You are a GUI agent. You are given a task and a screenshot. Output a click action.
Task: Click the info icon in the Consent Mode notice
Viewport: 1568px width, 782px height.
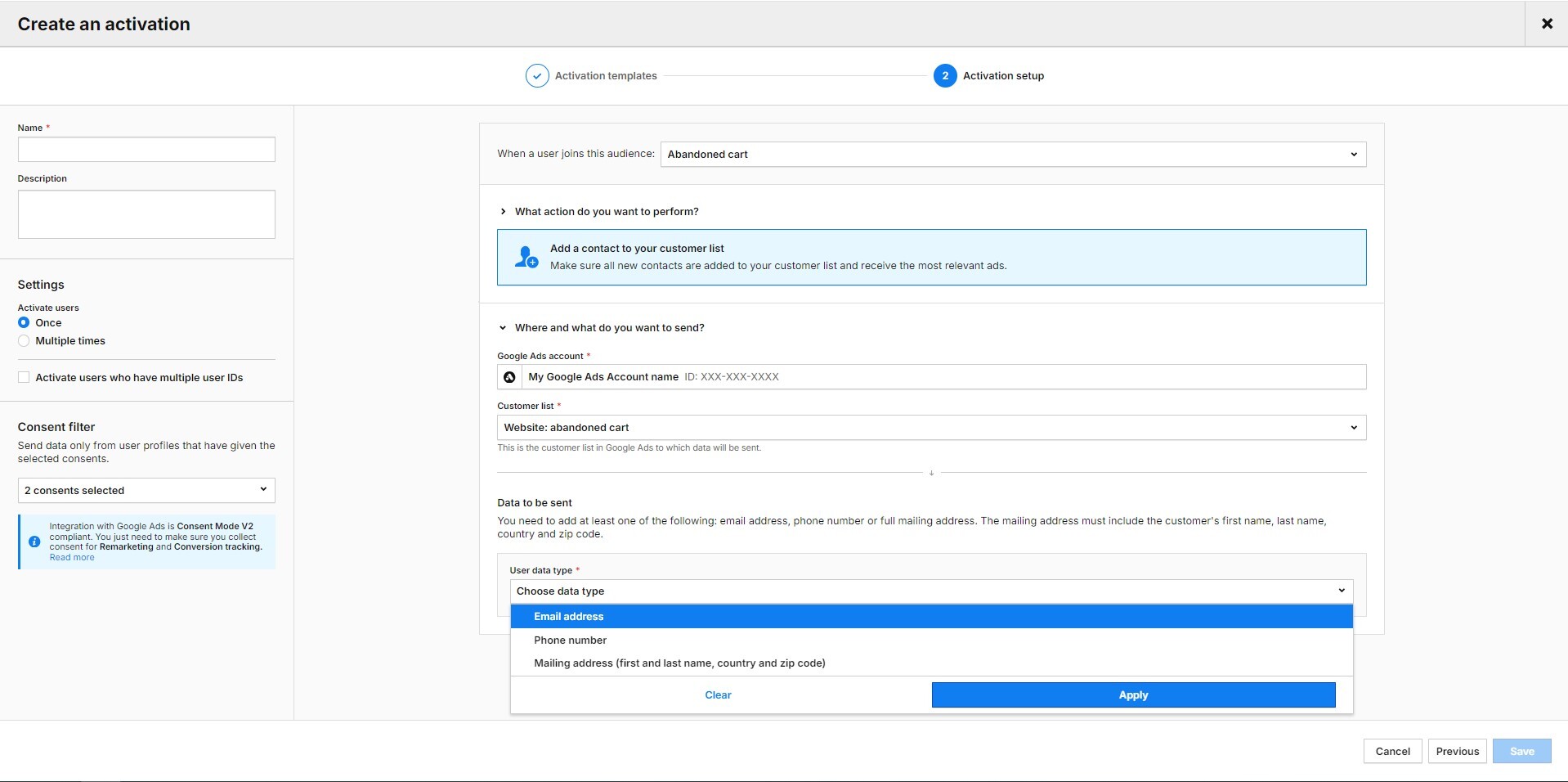[34, 542]
